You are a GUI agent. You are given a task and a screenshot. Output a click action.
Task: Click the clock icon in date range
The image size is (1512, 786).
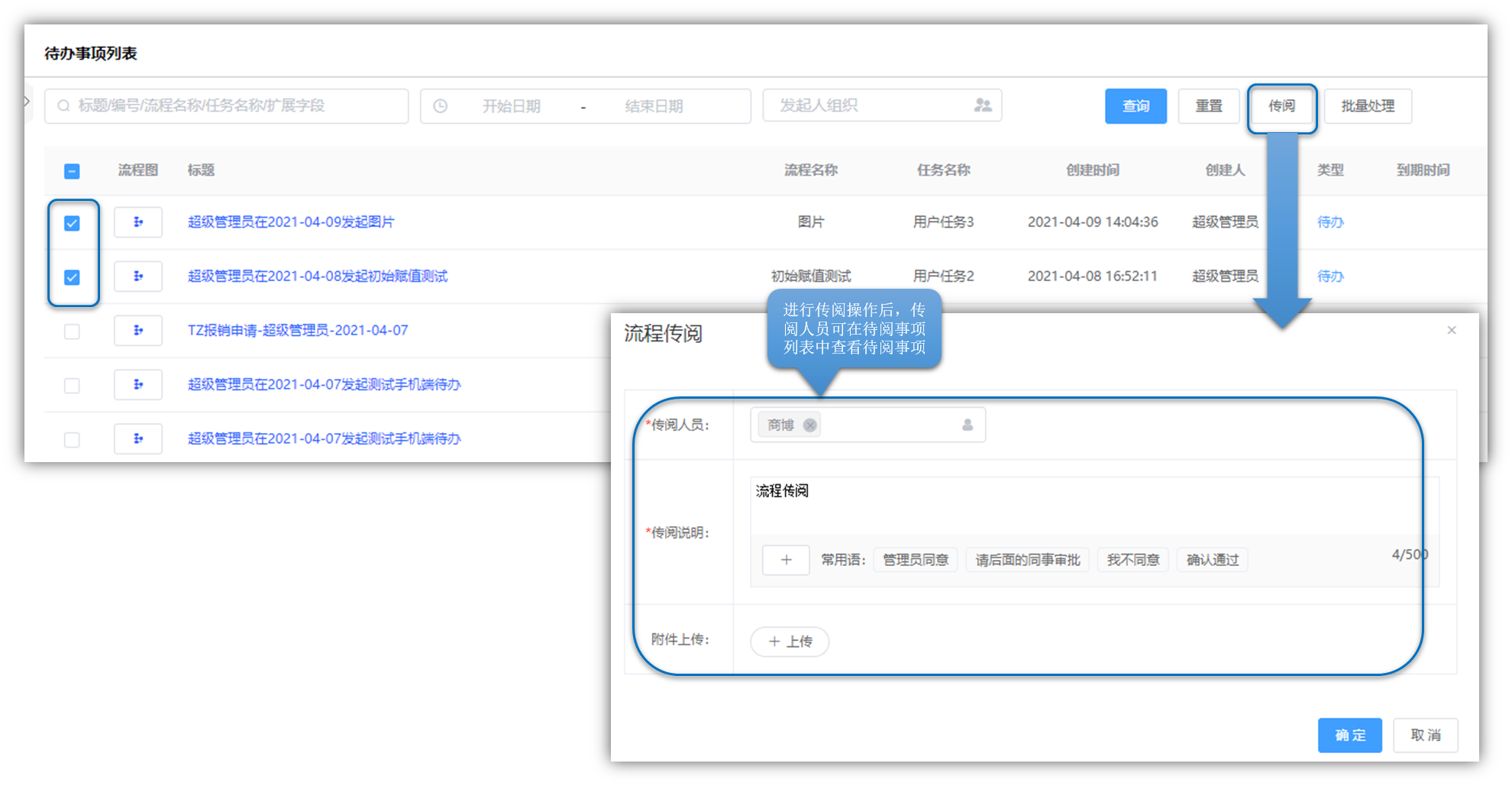[441, 106]
